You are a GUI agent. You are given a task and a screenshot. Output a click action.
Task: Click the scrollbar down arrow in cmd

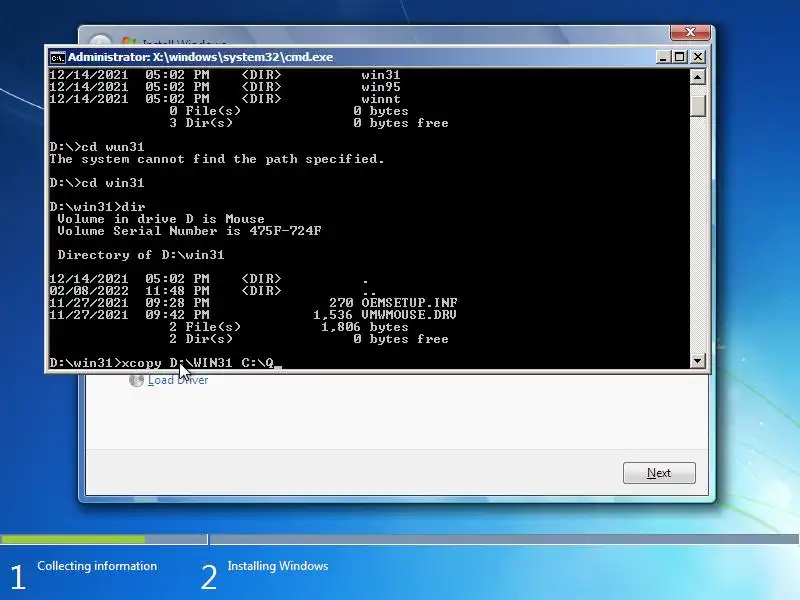click(697, 361)
